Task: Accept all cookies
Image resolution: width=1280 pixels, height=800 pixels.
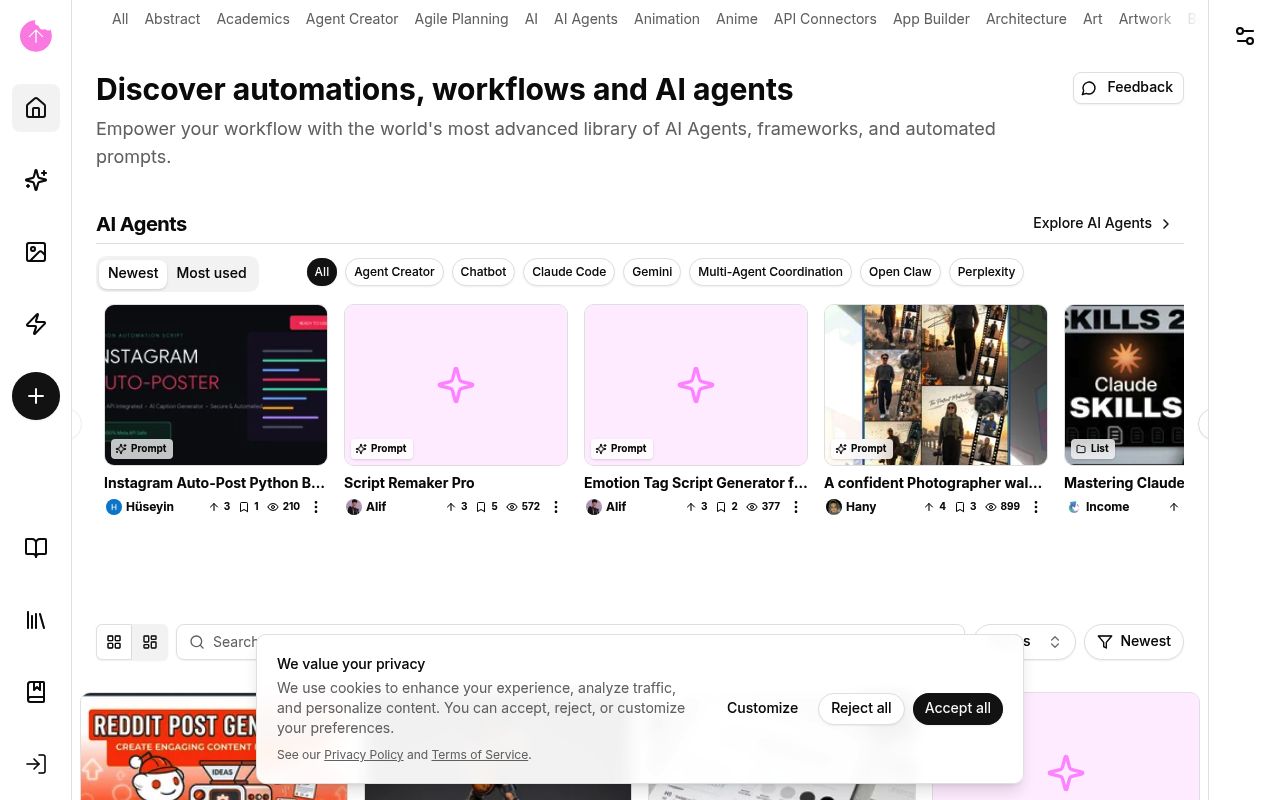Action: pyautogui.click(x=958, y=708)
